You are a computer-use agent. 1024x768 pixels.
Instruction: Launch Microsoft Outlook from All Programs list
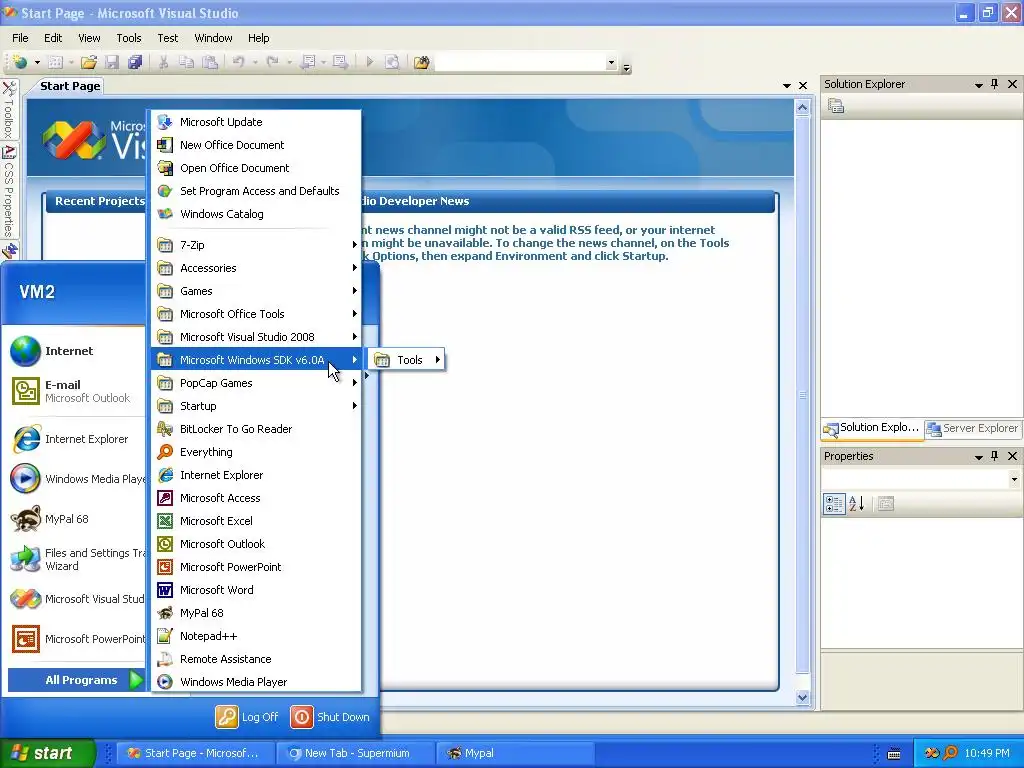point(256,544)
